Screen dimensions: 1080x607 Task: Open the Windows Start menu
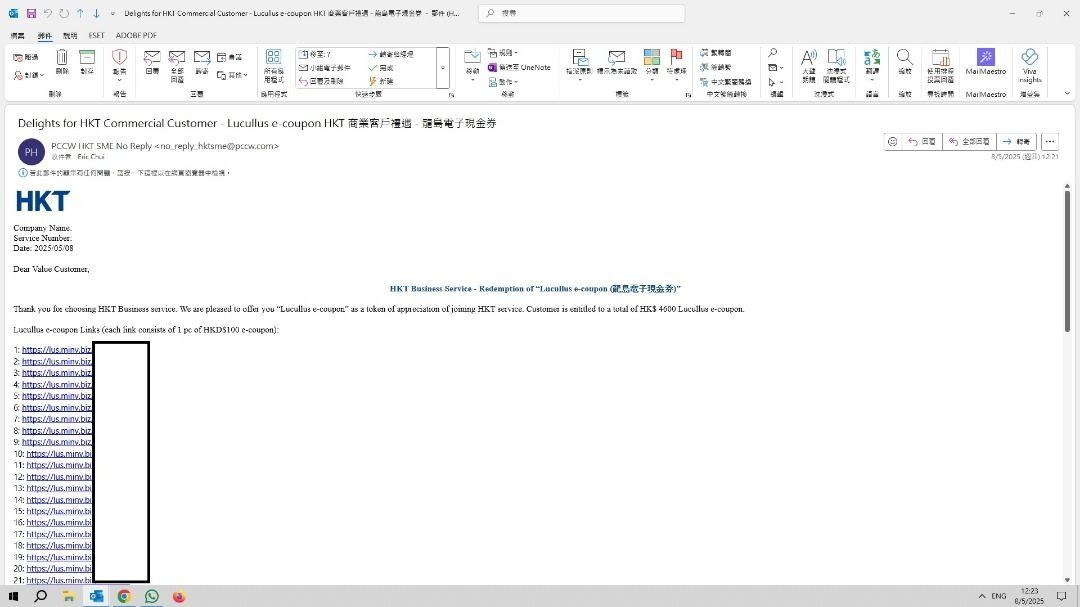[13, 596]
